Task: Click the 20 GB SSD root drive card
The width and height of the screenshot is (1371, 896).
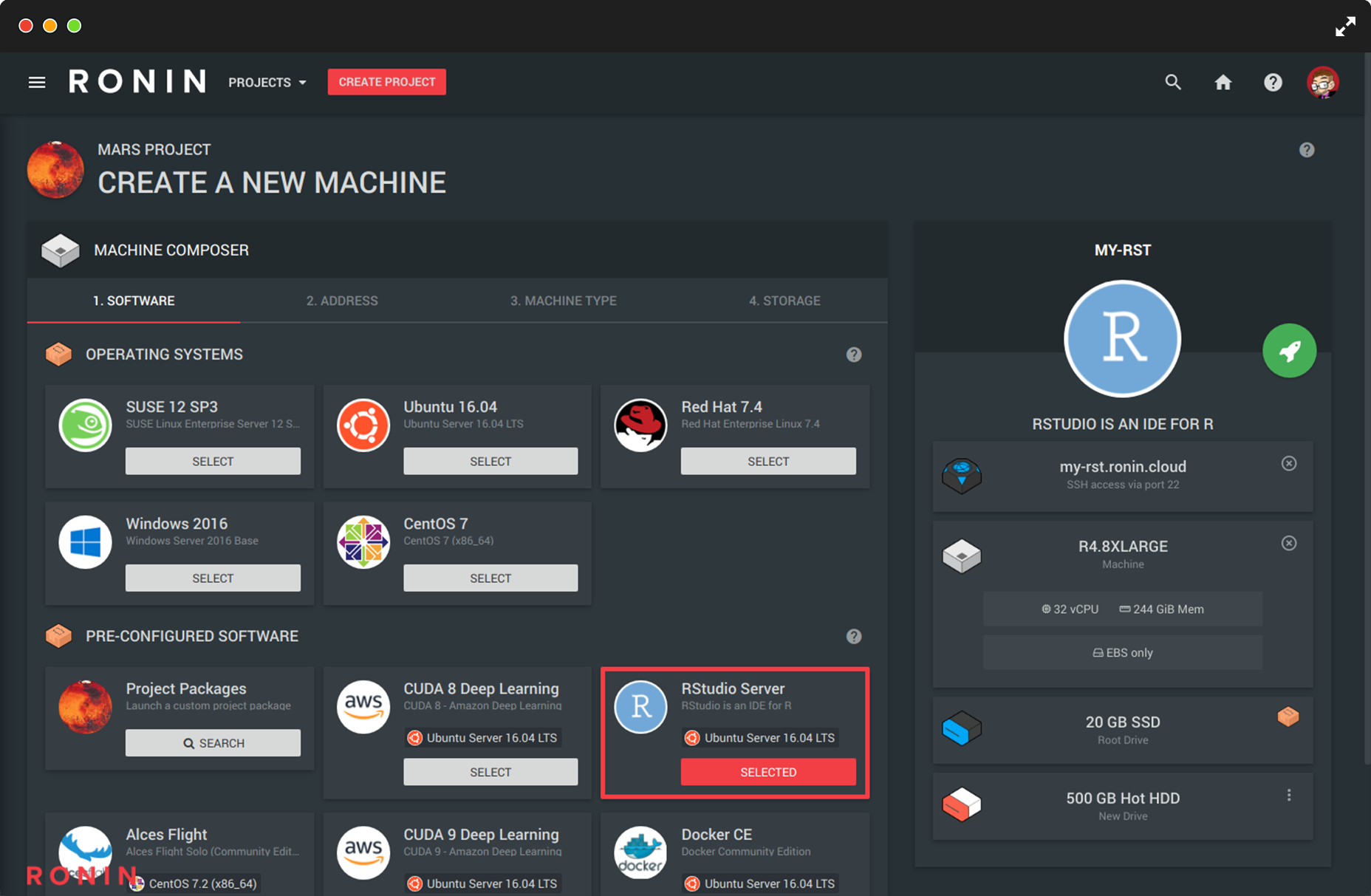Action: click(x=1122, y=730)
